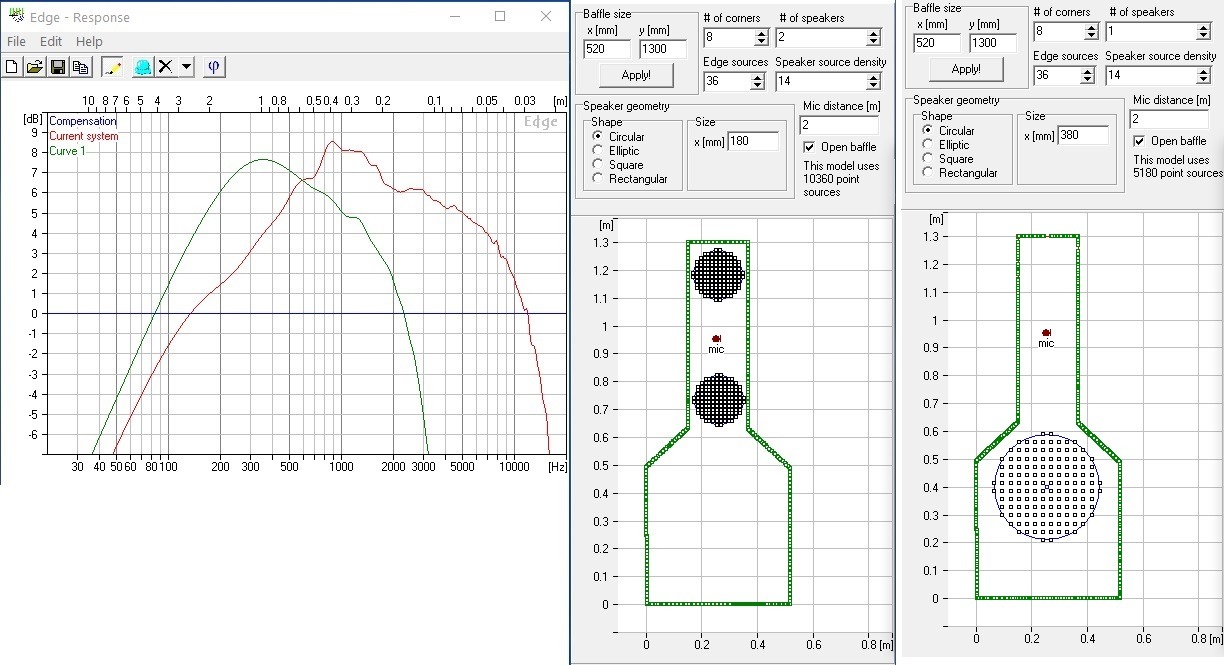Screen dimensions: 1227x665
Task: Minimize the Edge - Response window
Action: [x=454, y=16]
